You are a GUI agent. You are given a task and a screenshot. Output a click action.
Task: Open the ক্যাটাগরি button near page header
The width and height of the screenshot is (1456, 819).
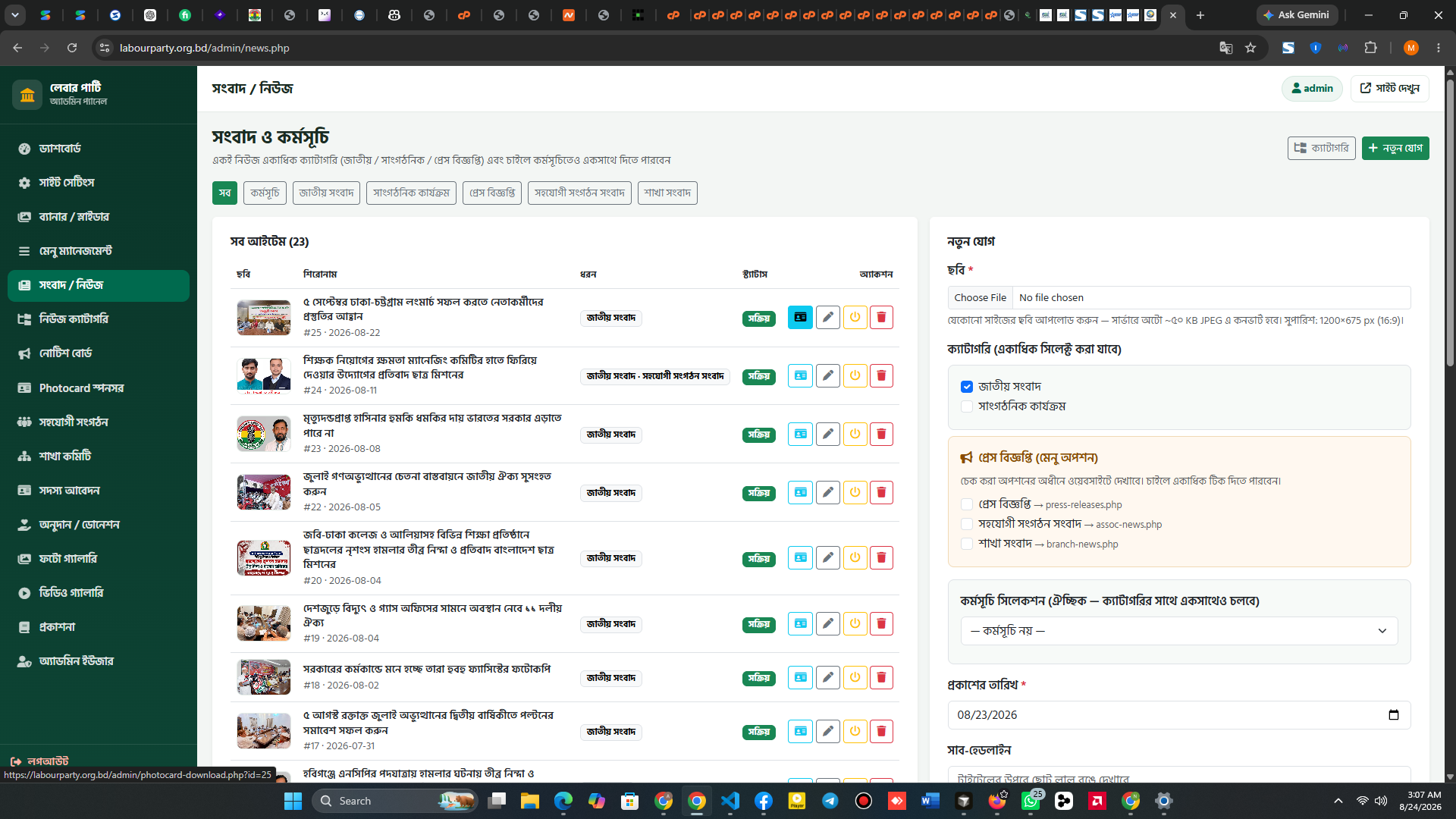click(x=1321, y=148)
